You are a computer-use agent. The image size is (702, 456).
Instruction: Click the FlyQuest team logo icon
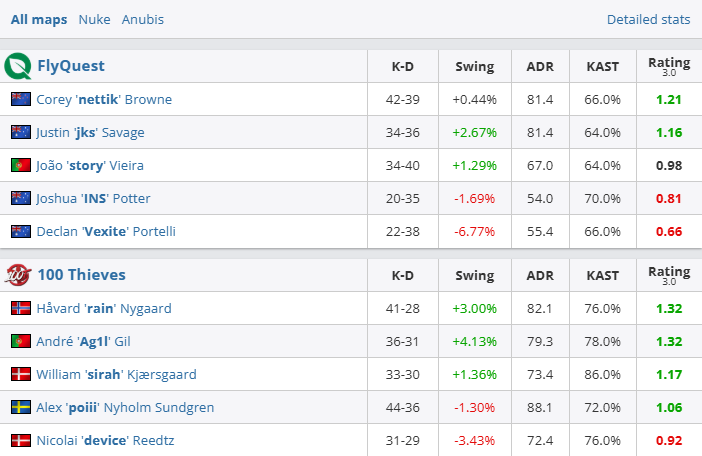point(17,67)
